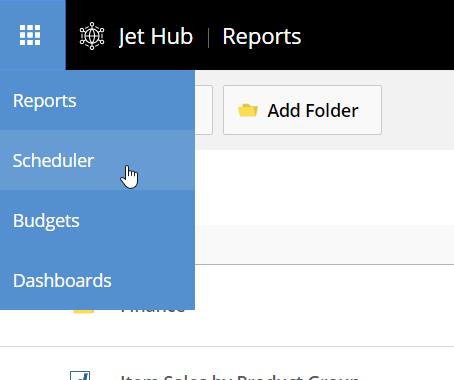The width and height of the screenshot is (454, 380).
Task: Click the gray column header row of list
Action: pos(324,244)
